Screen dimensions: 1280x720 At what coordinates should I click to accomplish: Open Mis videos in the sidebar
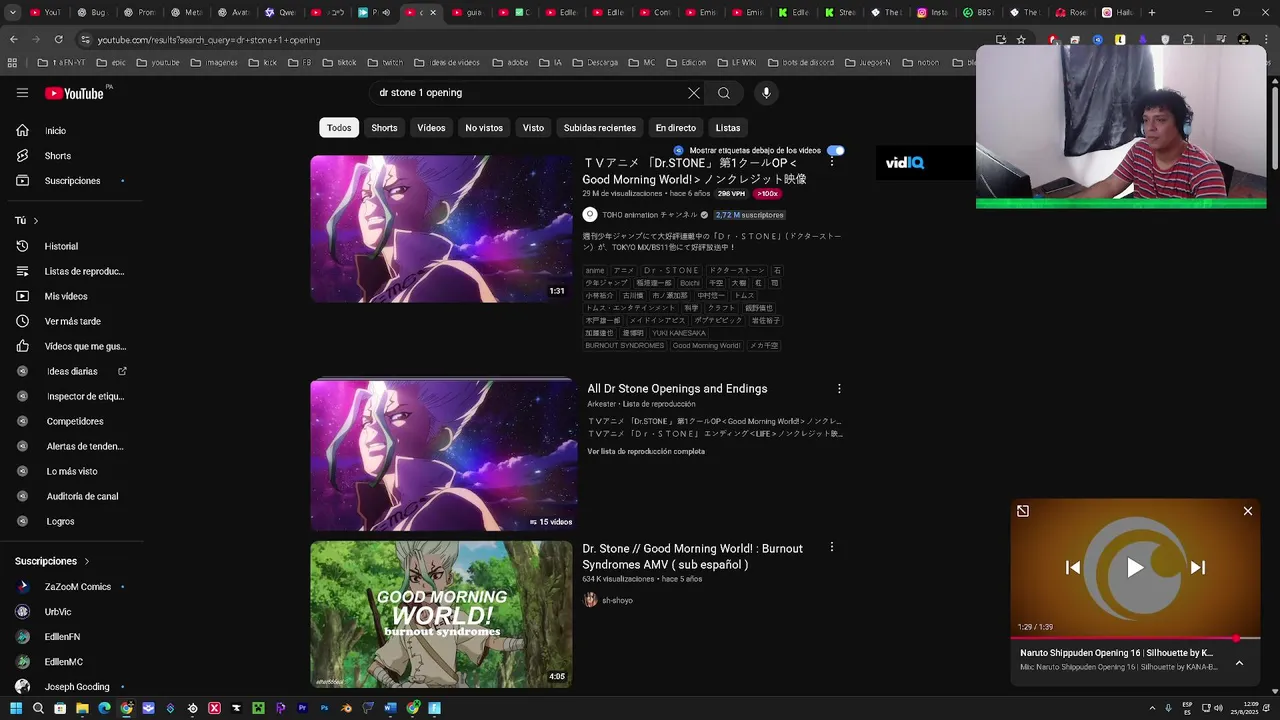coord(70,296)
